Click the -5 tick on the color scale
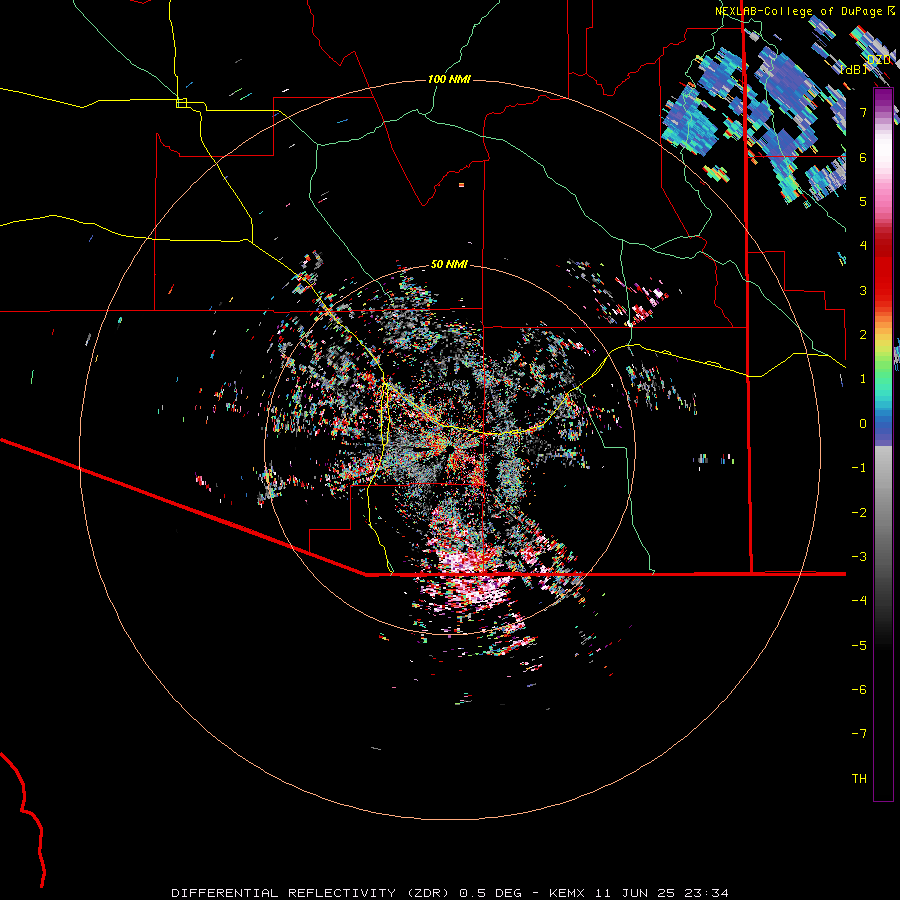This screenshot has height=900, width=900. pyautogui.click(x=859, y=646)
